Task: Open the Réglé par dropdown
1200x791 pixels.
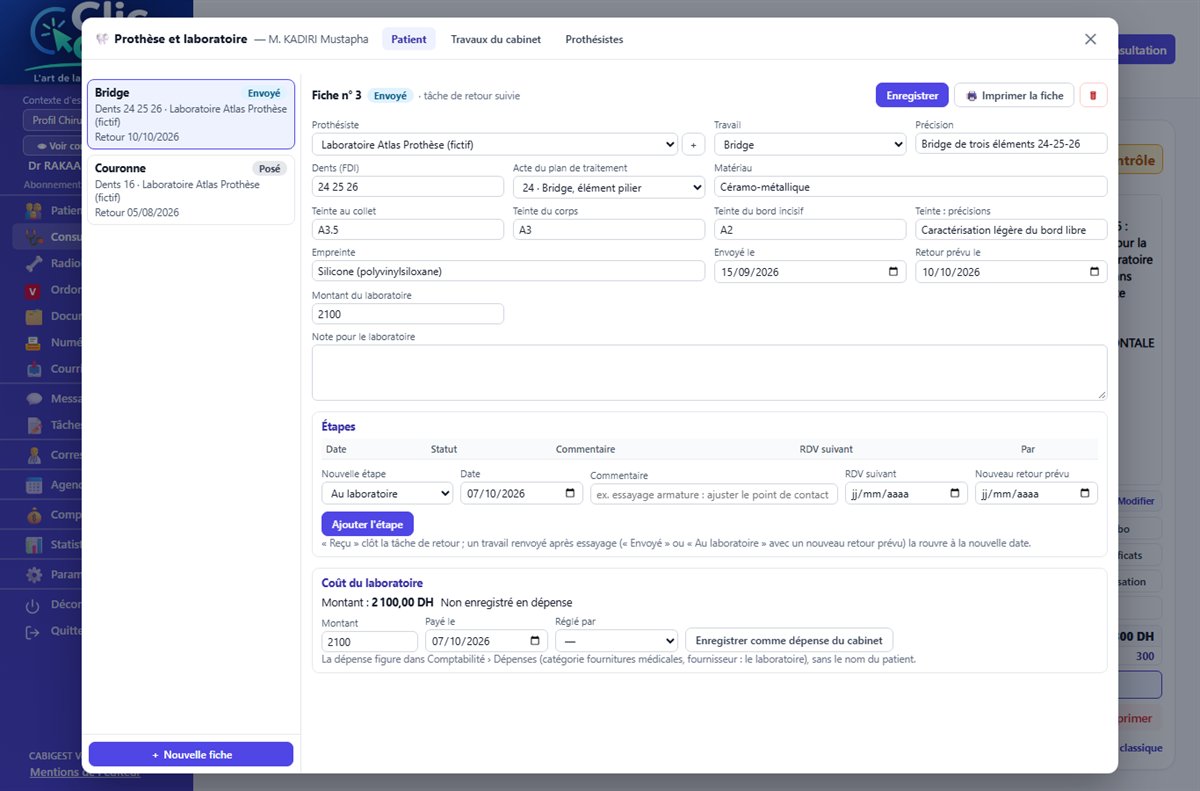Action: pos(617,641)
